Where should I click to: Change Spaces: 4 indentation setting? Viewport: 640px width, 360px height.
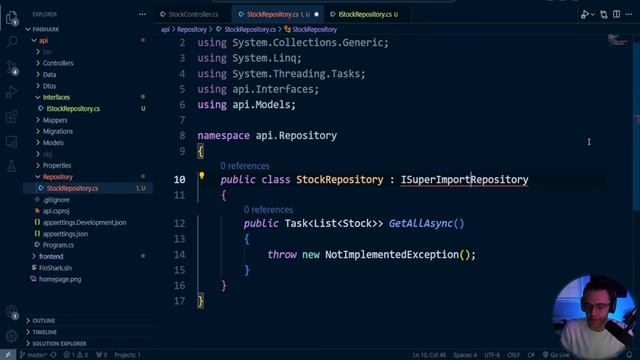click(464, 355)
